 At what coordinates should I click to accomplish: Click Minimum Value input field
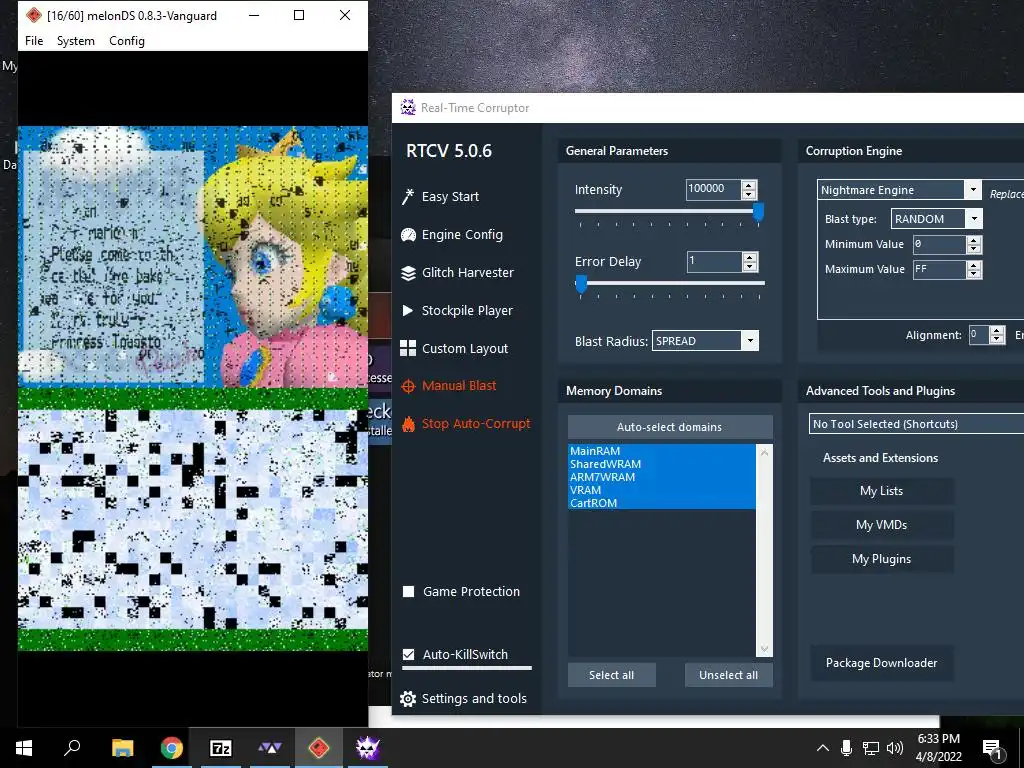click(x=939, y=245)
